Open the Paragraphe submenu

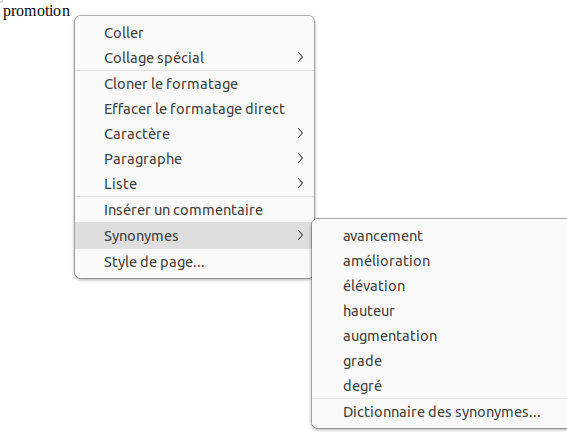pyautogui.click(x=195, y=159)
